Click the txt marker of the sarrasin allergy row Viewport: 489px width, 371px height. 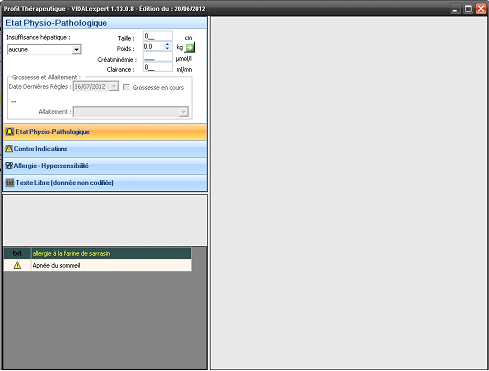[x=17, y=253]
